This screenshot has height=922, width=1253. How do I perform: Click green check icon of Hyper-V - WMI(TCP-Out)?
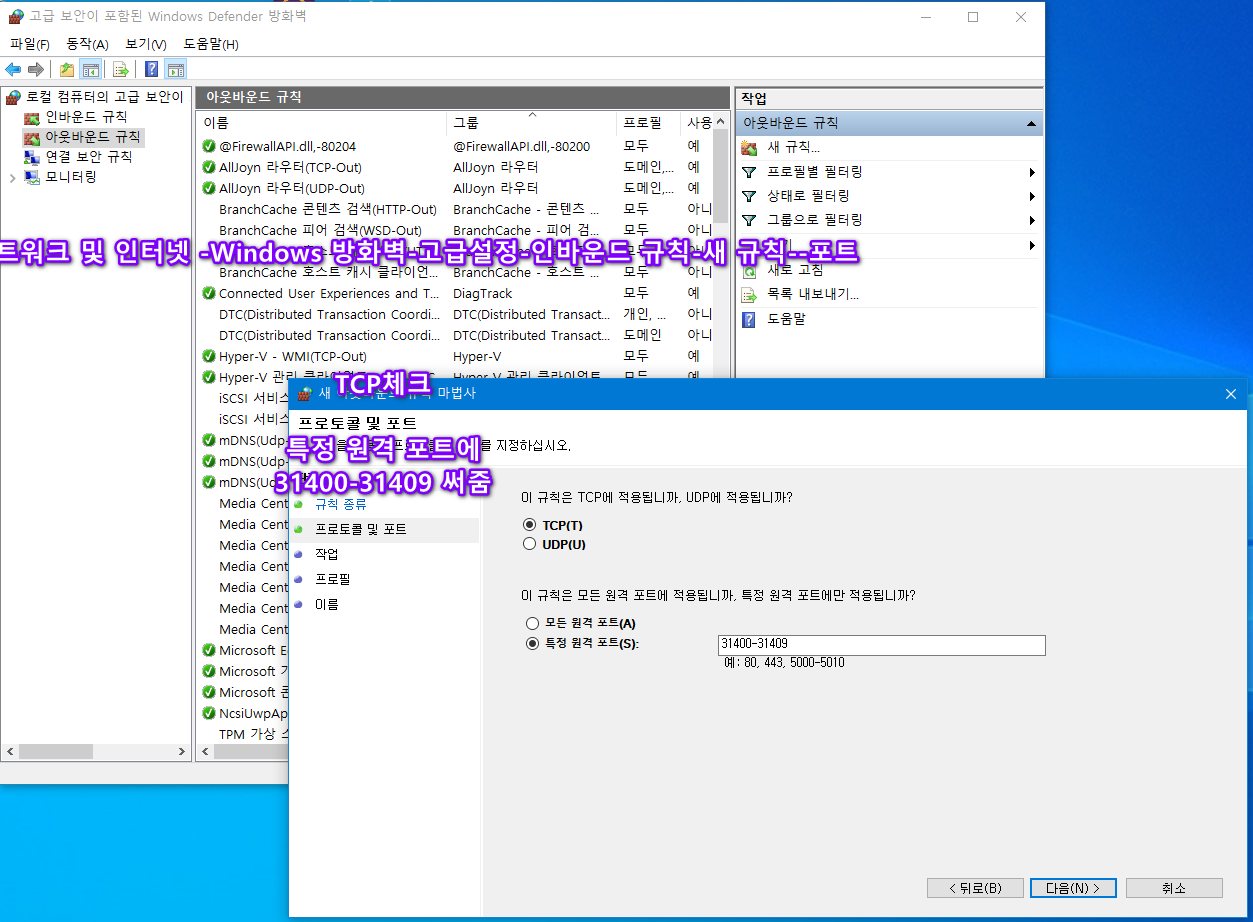[209, 356]
